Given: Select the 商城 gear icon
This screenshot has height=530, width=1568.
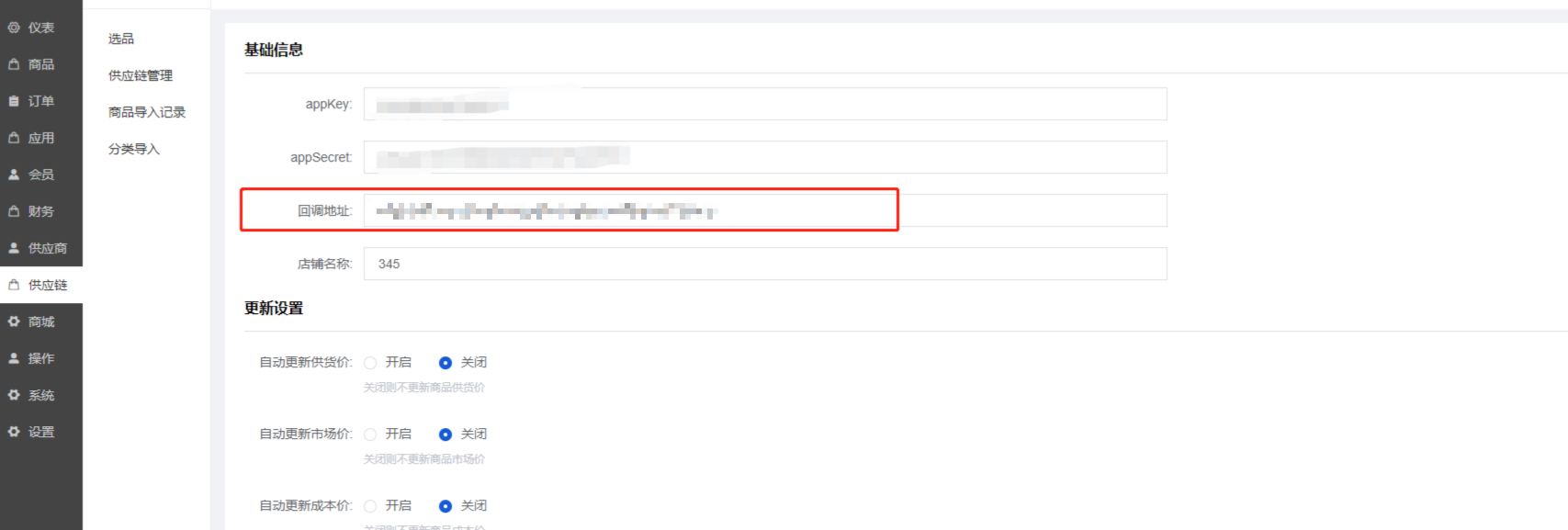Looking at the screenshot, I should point(14,321).
